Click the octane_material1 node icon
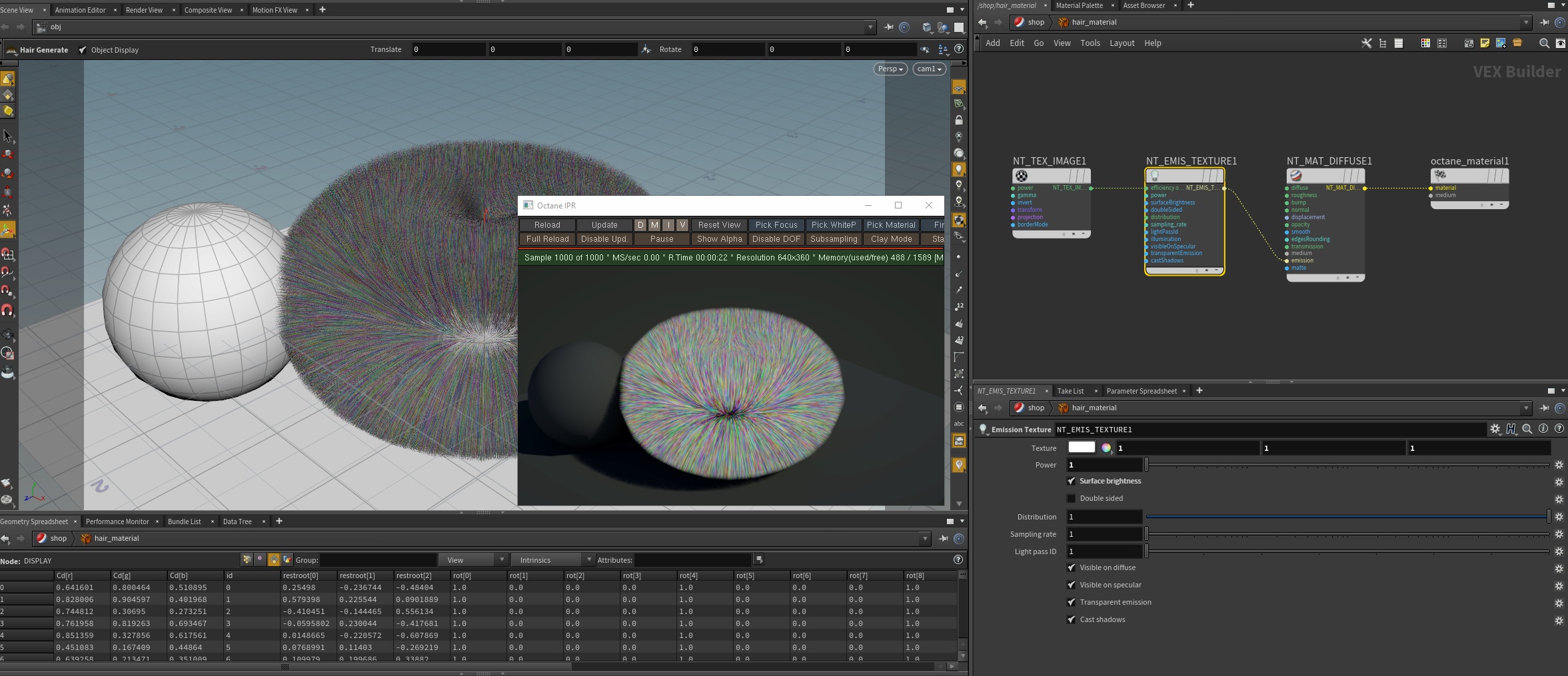 coord(1440,175)
